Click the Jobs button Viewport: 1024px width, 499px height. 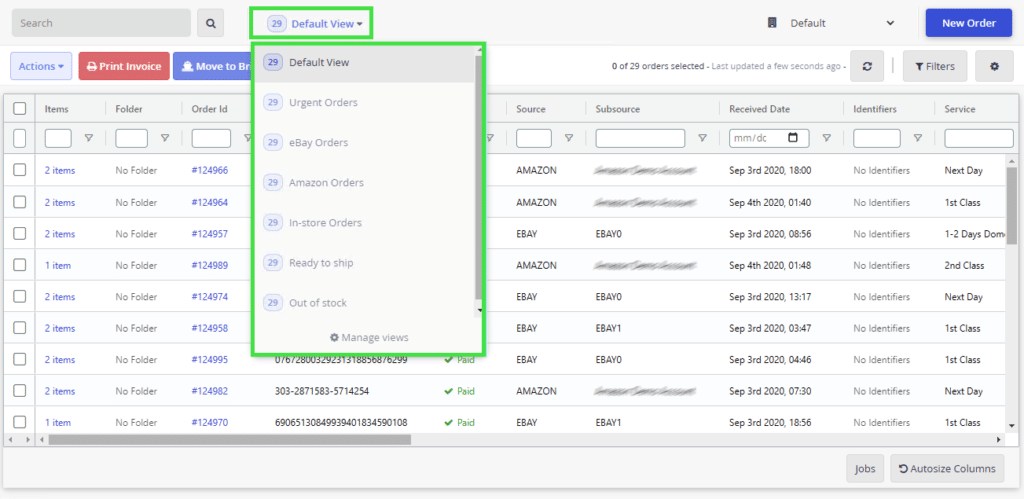[865, 468]
